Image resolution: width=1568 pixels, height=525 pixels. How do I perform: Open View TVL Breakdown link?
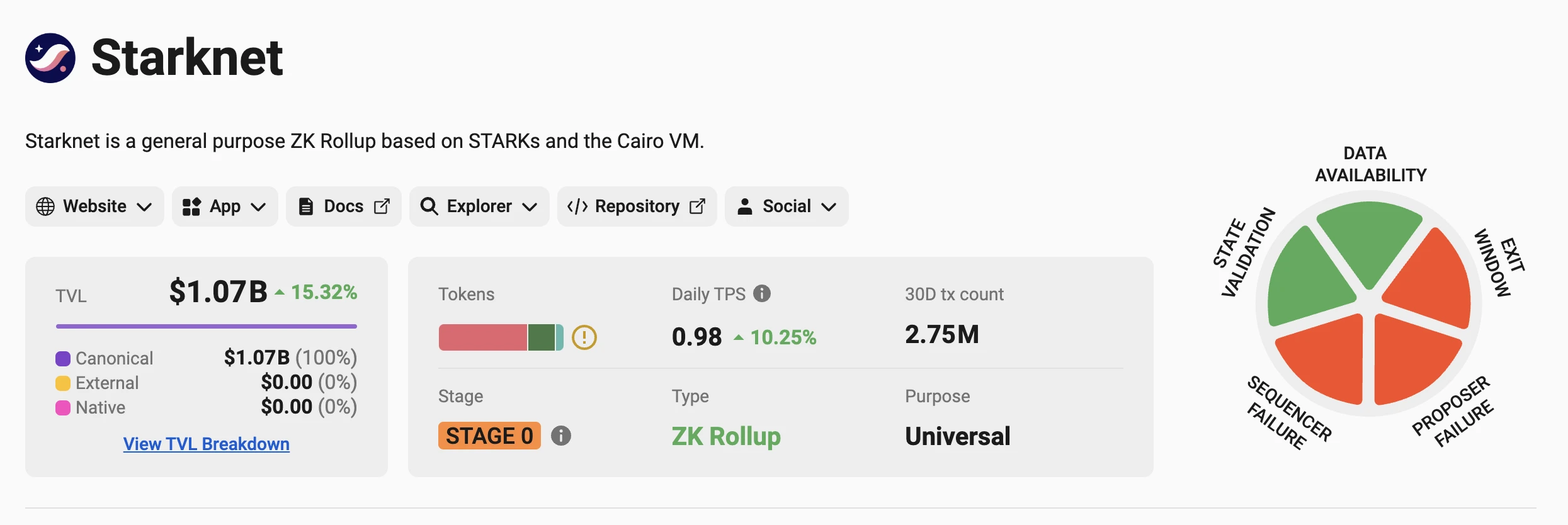207,444
